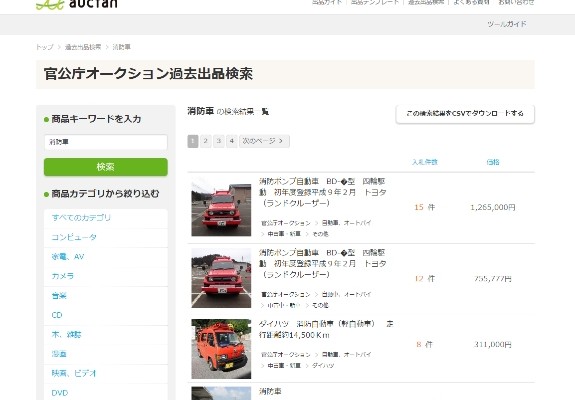Click 次のページ next page button

[x=264, y=141]
